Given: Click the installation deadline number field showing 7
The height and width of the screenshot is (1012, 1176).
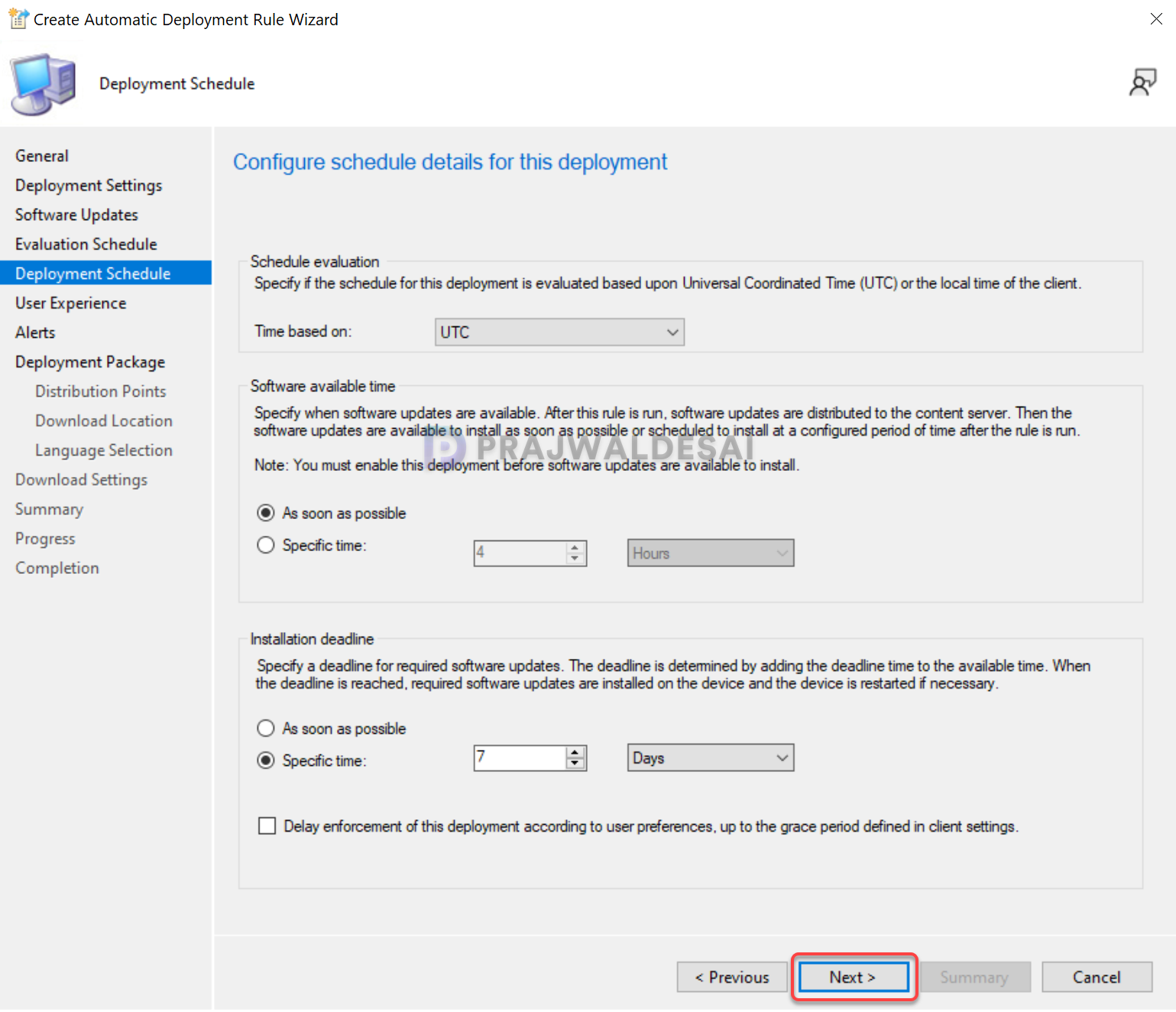Looking at the screenshot, I should [520, 757].
